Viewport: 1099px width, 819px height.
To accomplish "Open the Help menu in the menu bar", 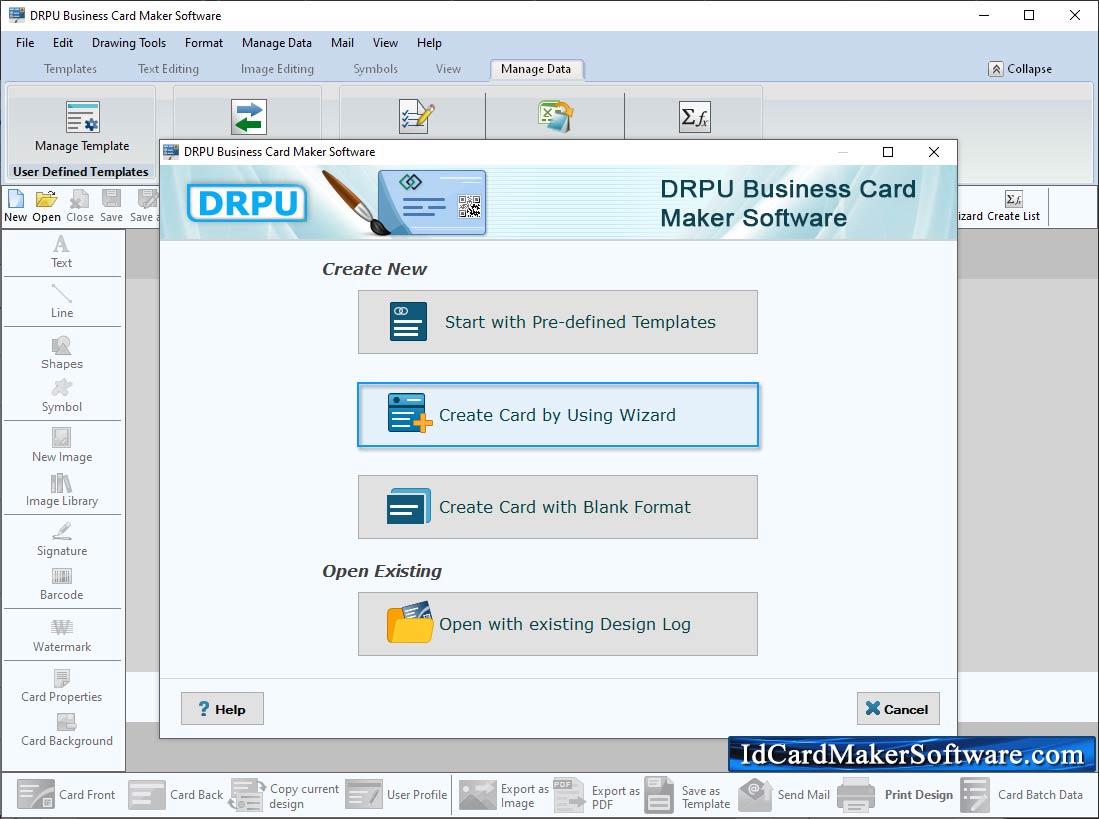I will [x=430, y=43].
